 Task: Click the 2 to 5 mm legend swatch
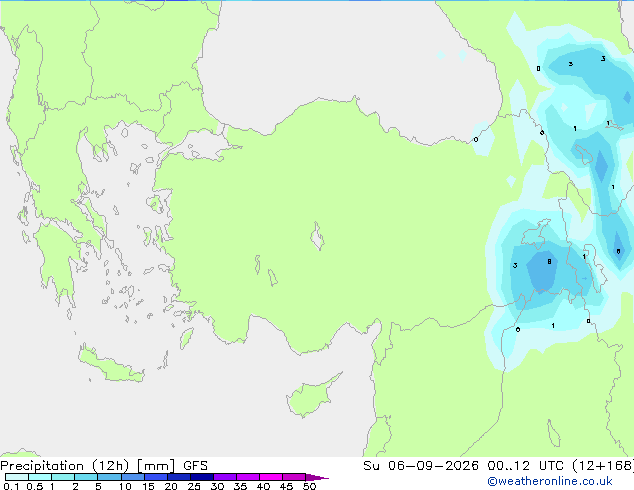pyautogui.click(x=86, y=477)
